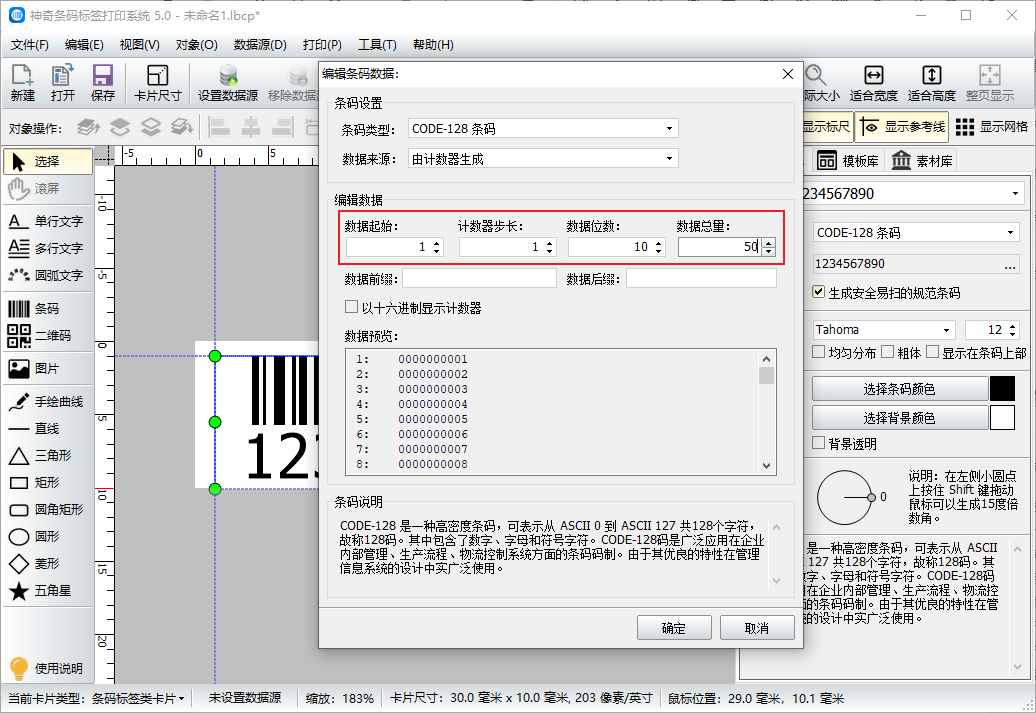Select the 圆角矩形 rounded rectangle tool
Viewport: 1036px width, 713px height.
tap(48, 510)
